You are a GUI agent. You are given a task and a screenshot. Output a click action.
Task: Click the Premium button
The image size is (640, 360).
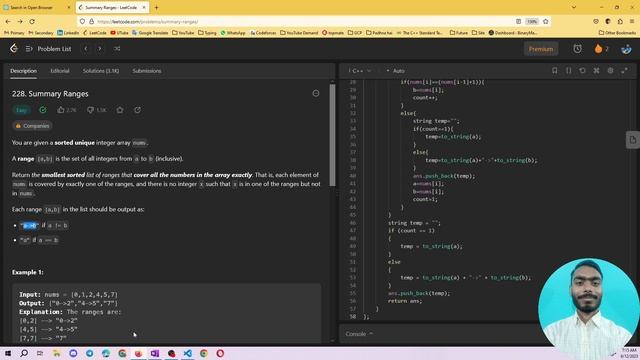(x=541, y=49)
